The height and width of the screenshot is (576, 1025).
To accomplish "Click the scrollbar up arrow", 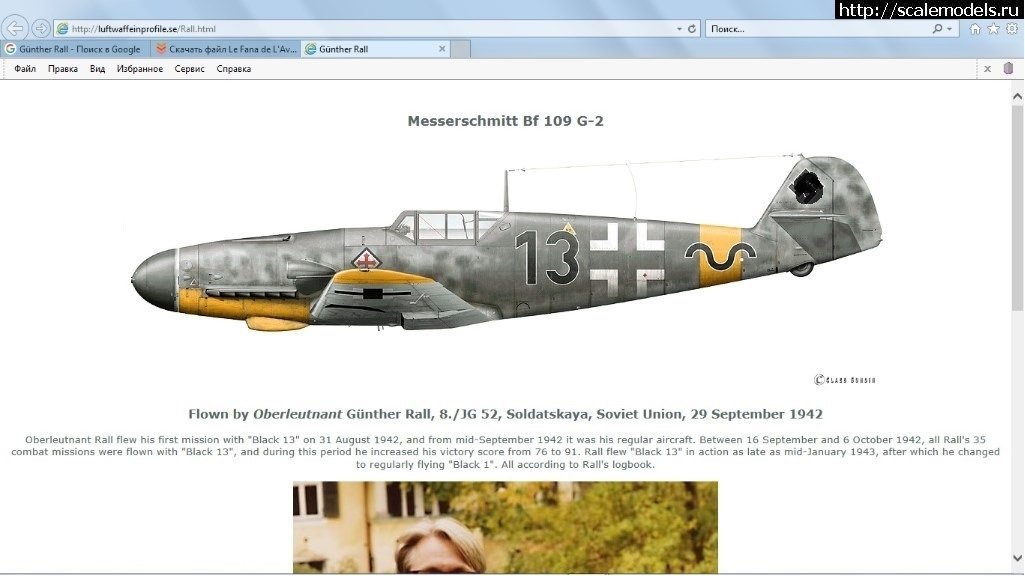I will point(1017,97).
